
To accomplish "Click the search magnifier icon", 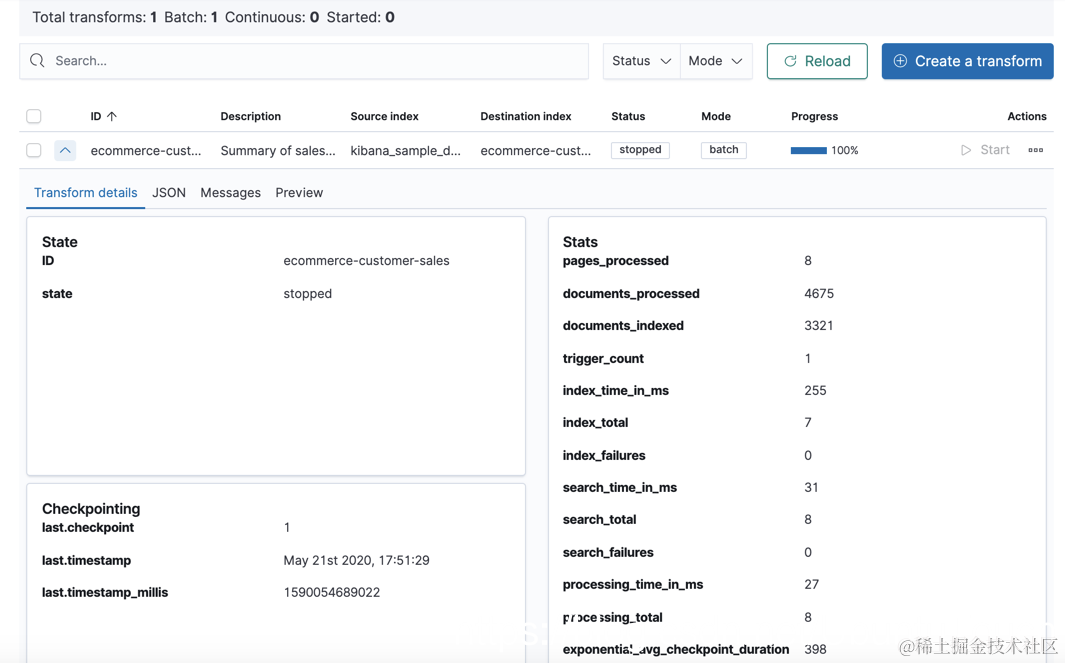I will tap(38, 61).
